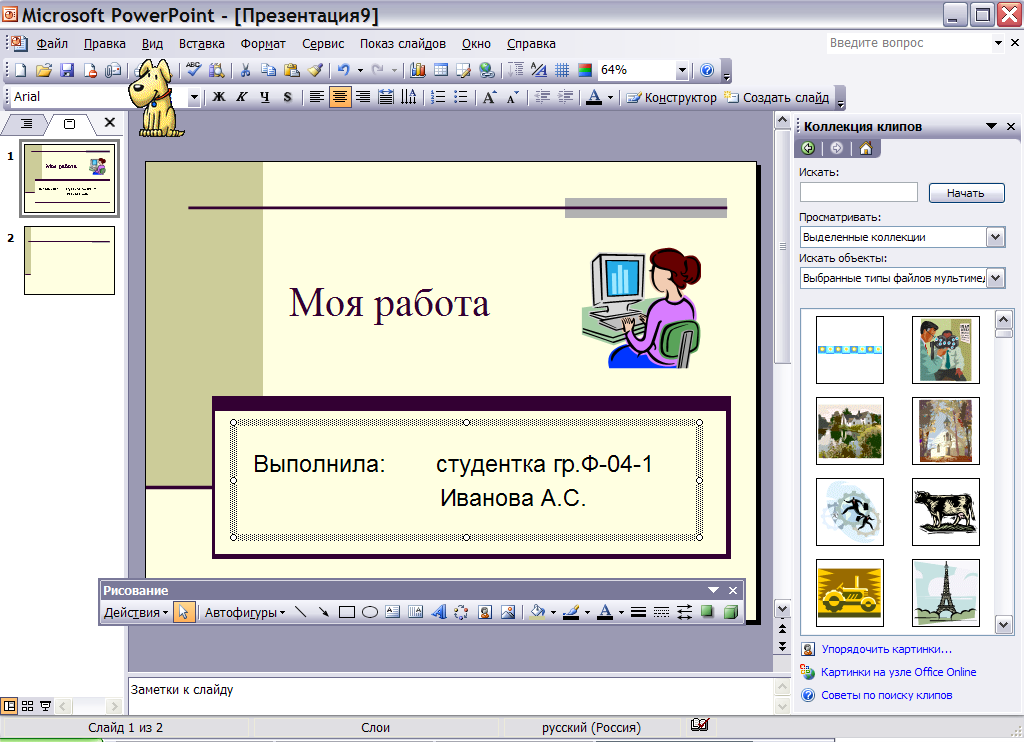Open the Сервис menu
Screen dimensions: 1024x742
point(323,44)
